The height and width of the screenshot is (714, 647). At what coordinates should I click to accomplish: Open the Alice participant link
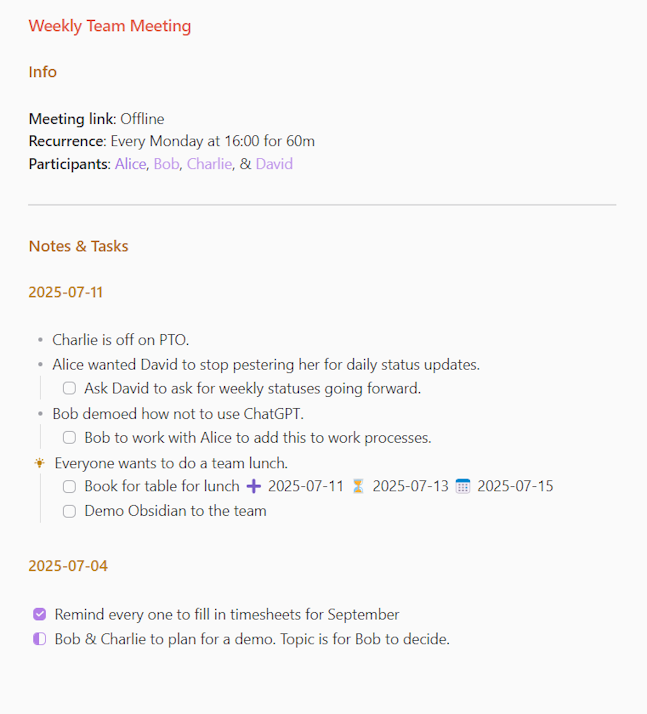[130, 164]
